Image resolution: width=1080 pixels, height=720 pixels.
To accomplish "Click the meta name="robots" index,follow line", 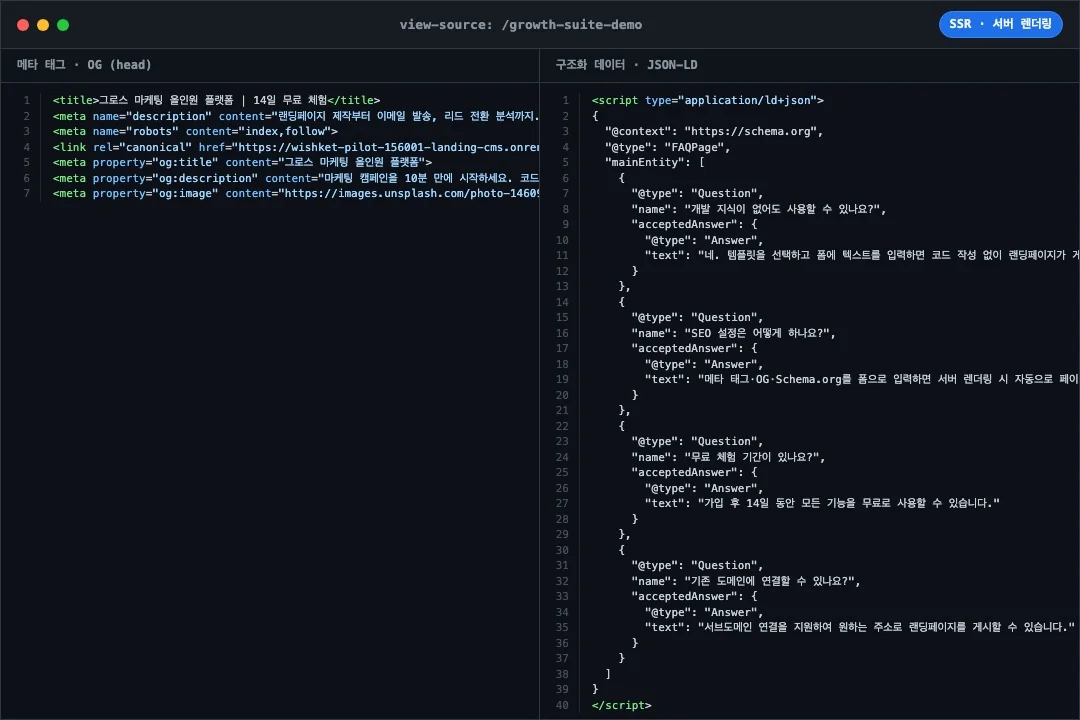I will 195,131.
